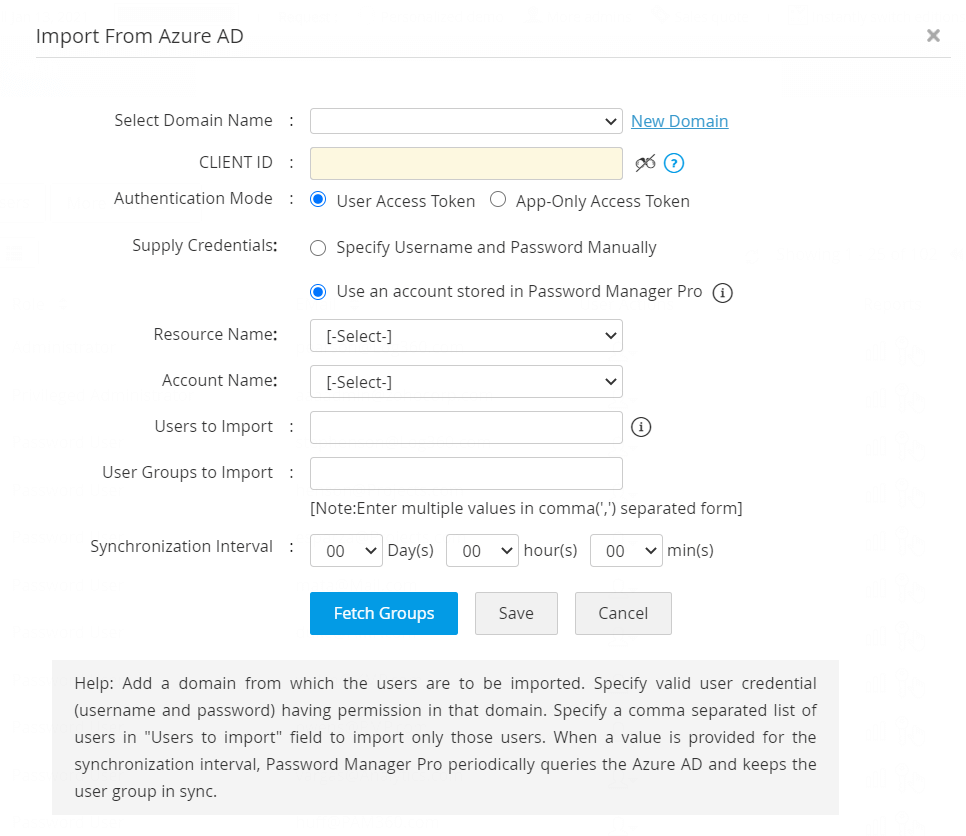Close the Import From Azure AD dialog
Screen dimensions: 966x836
933,36
